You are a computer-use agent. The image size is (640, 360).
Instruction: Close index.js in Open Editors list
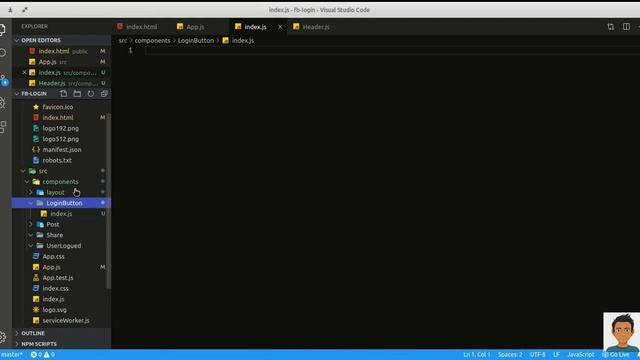[24, 72]
